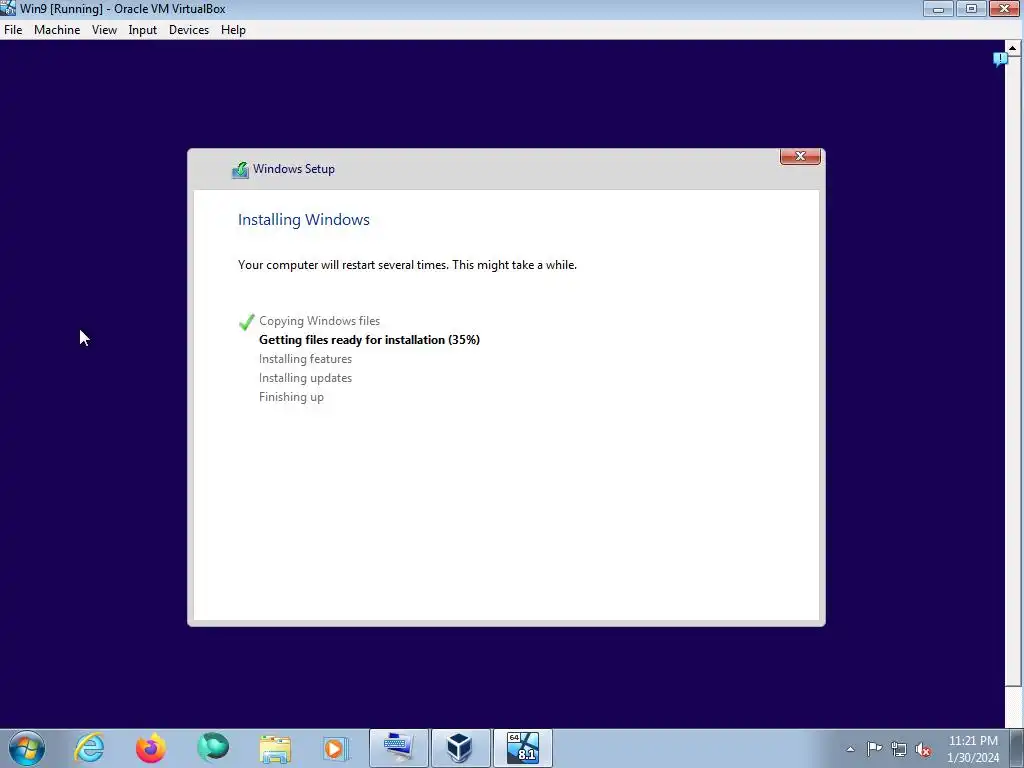Select the 'Finishing up' step text

[291, 397]
